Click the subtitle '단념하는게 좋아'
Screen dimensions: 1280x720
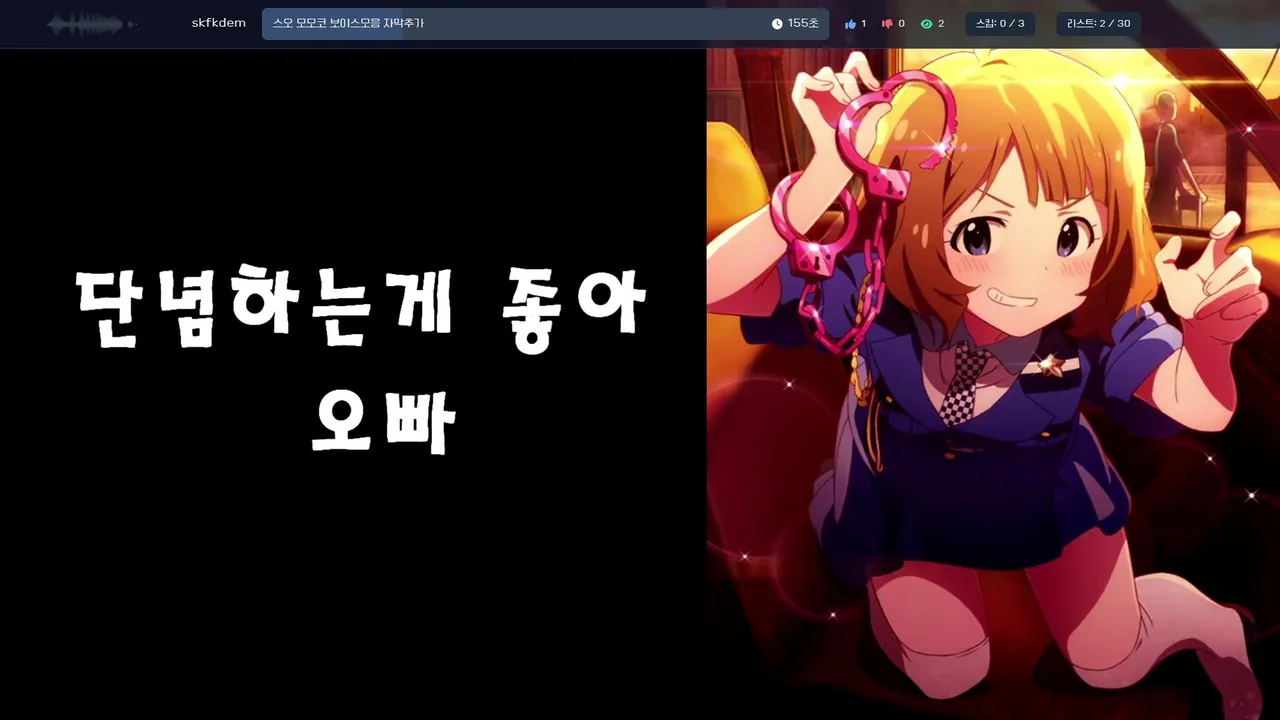click(x=362, y=308)
